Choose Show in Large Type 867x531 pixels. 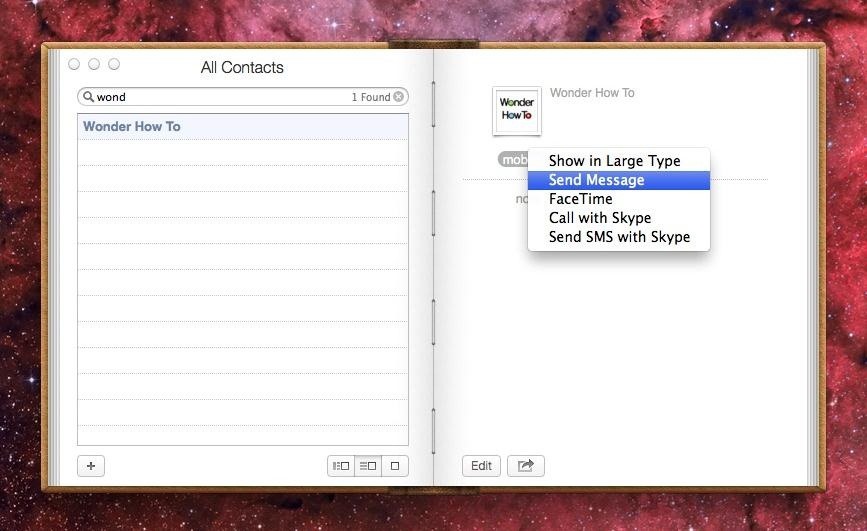pos(619,161)
